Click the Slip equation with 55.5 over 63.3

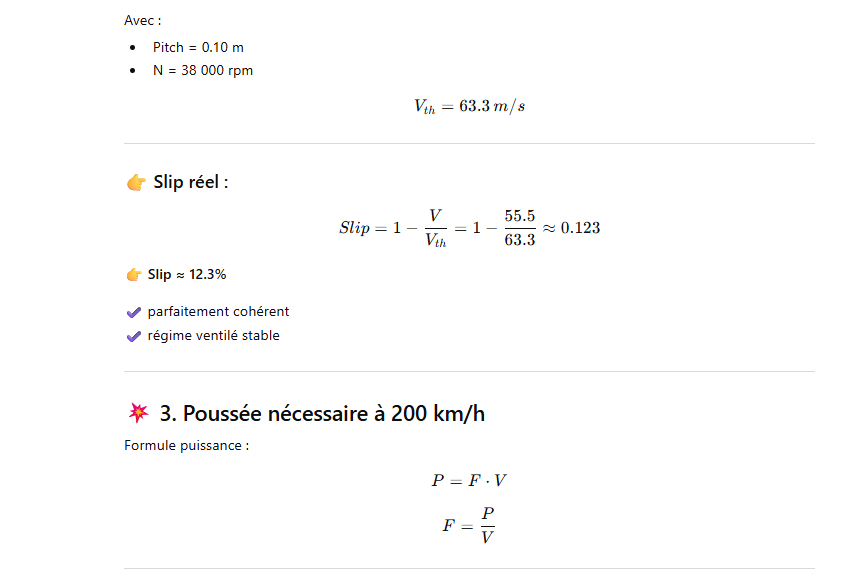pyautogui.click(x=469, y=228)
